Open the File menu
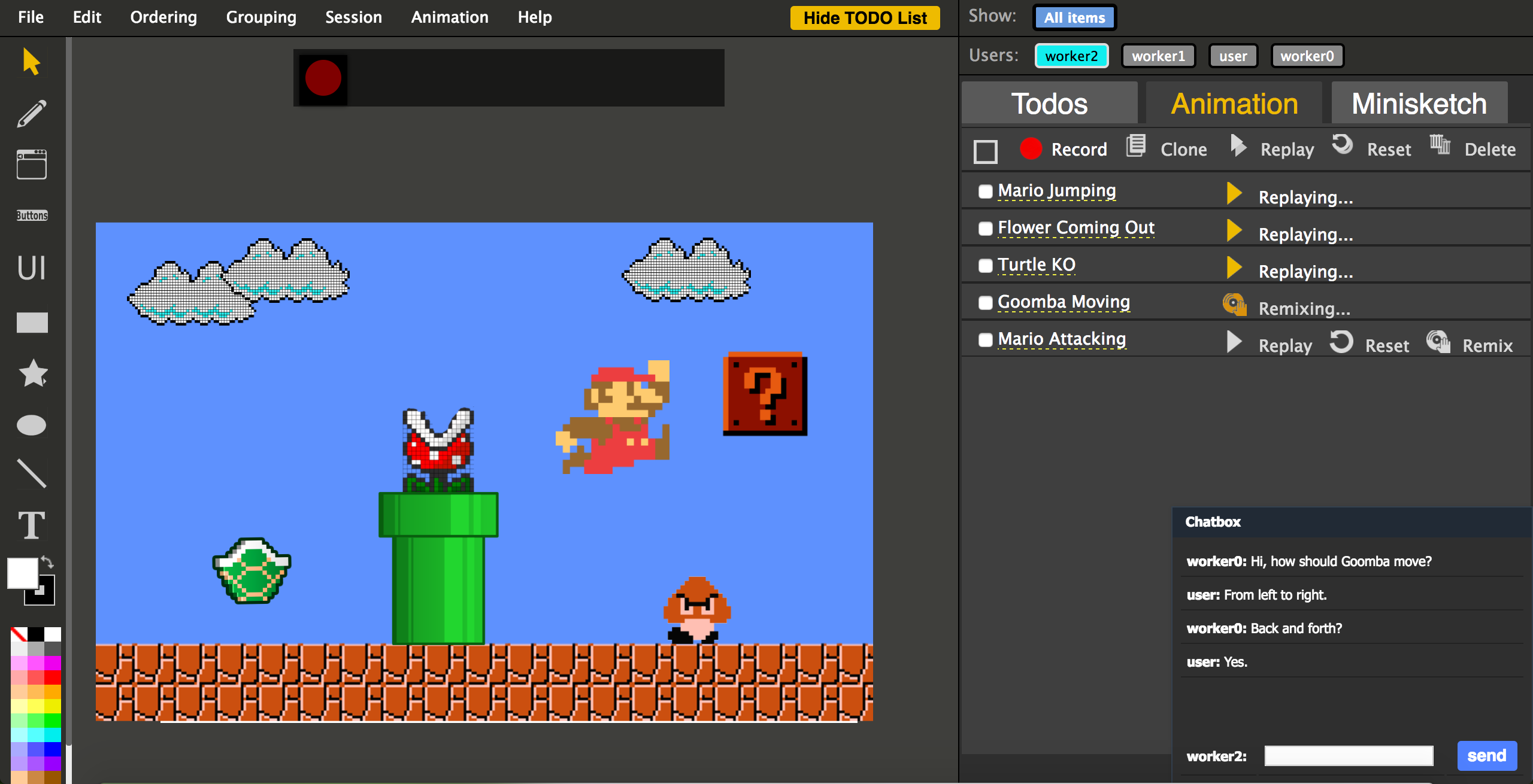The width and height of the screenshot is (1533, 784). [x=31, y=17]
